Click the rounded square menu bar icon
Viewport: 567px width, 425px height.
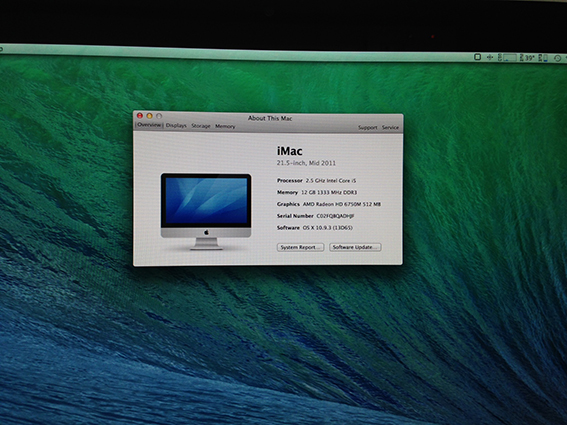tap(477, 57)
